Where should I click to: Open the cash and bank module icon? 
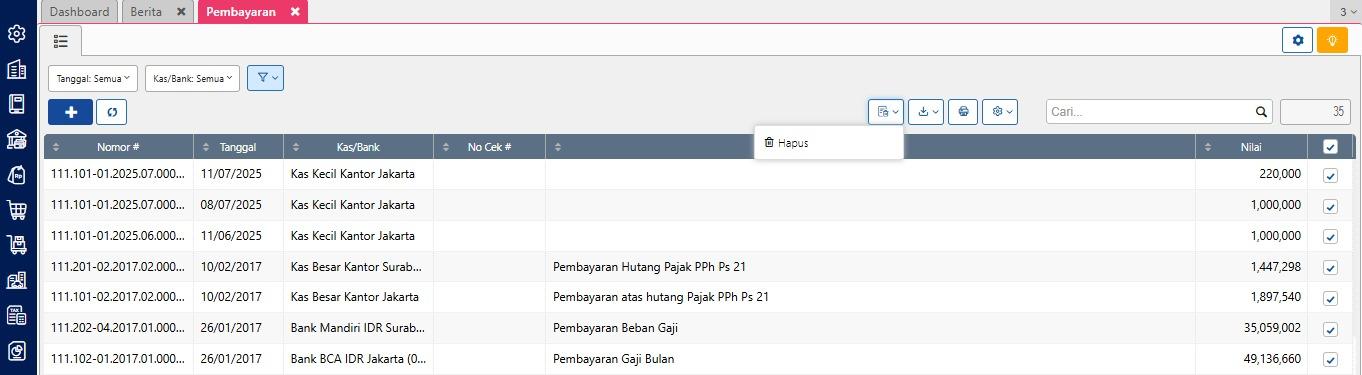coord(16,139)
